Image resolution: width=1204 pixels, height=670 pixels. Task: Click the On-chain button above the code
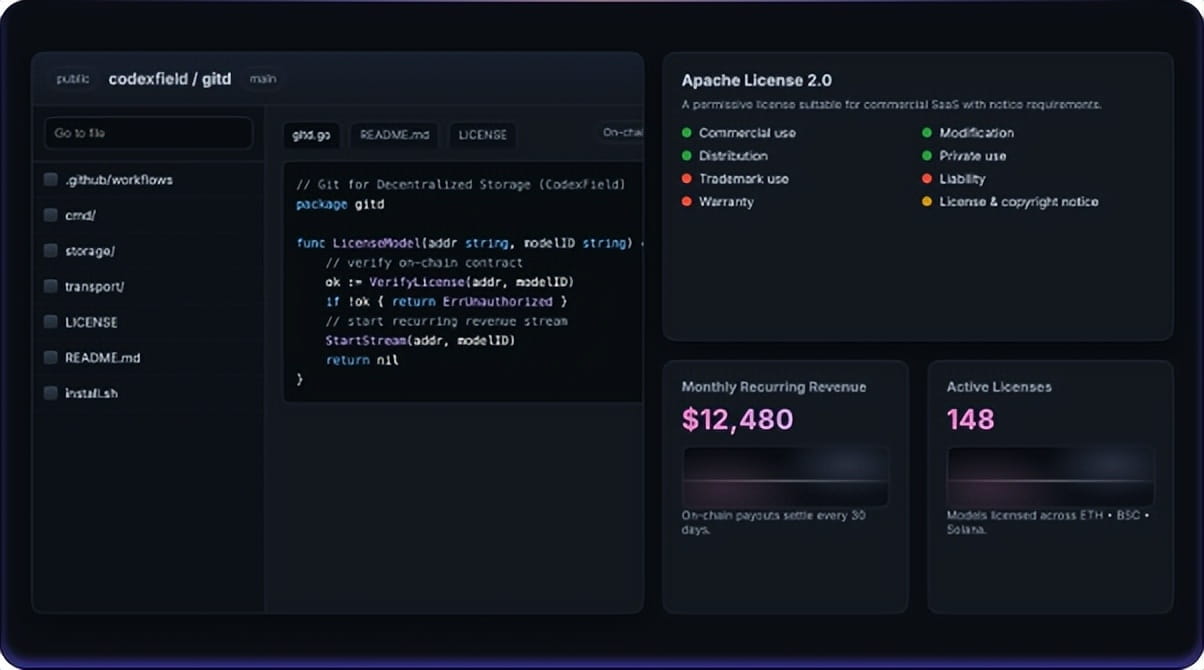[620, 132]
